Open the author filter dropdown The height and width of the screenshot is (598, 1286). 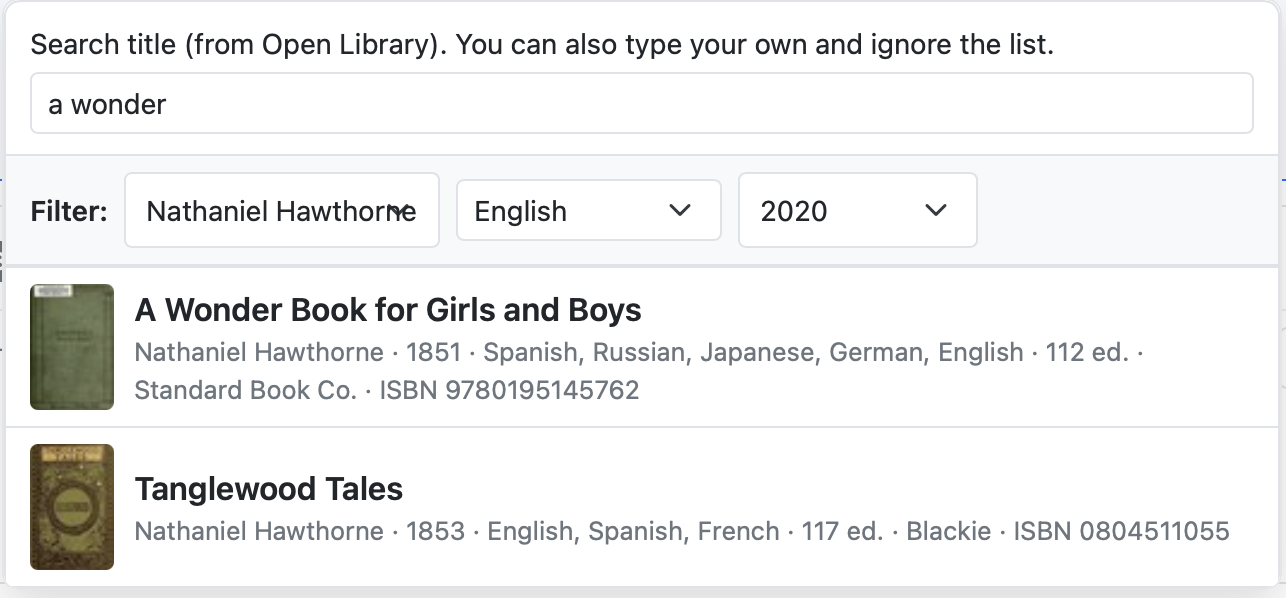[x=281, y=211]
